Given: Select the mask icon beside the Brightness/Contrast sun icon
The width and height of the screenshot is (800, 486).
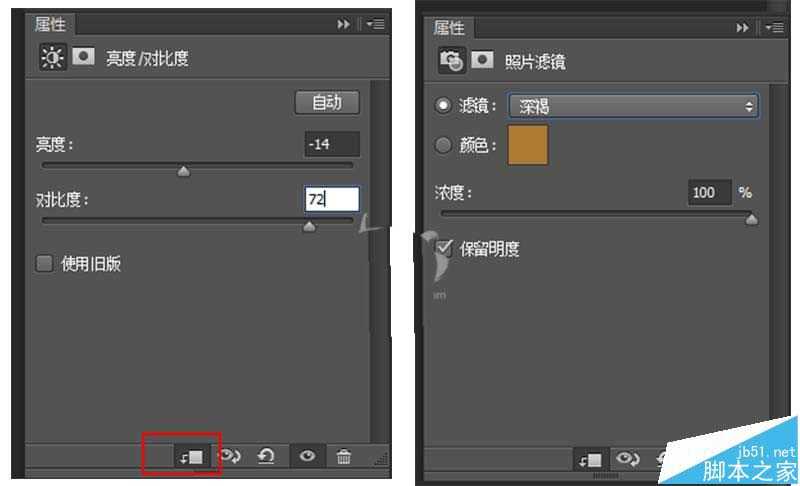Looking at the screenshot, I should (x=83, y=58).
